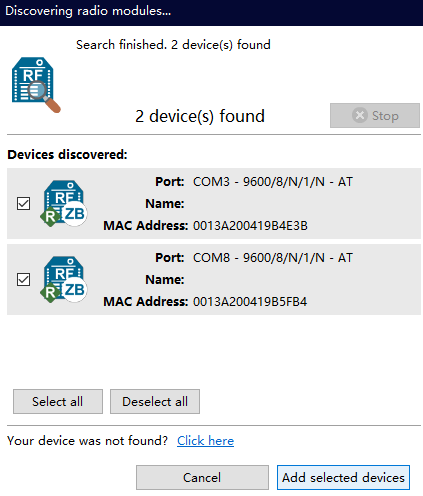
Task: Cancel the discovery dialog
Action: point(202,477)
